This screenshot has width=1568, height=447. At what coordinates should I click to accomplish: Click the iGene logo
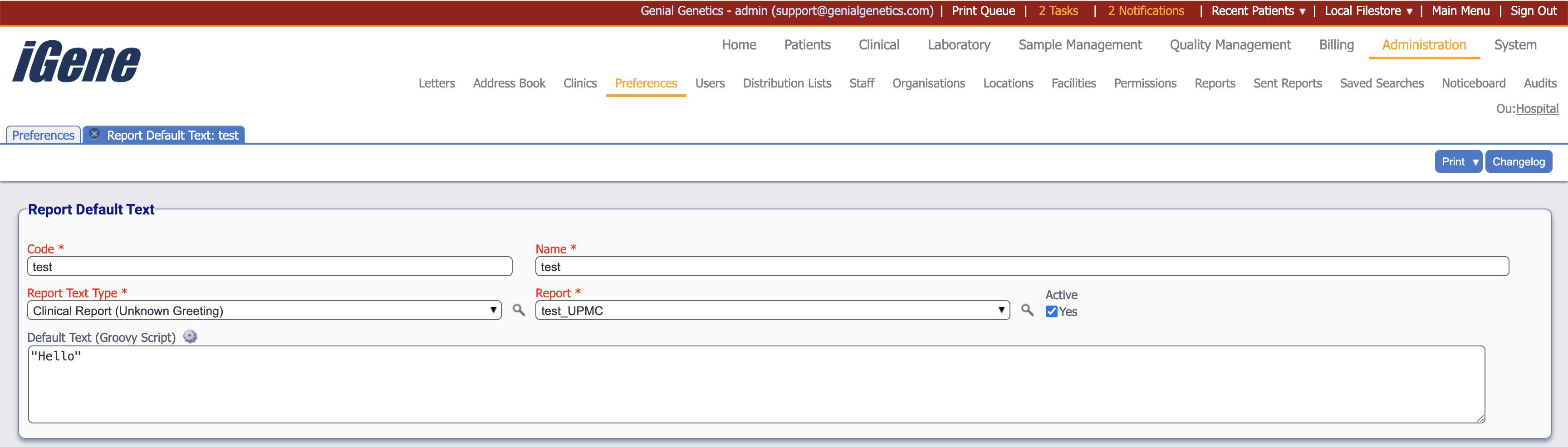click(77, 61)
